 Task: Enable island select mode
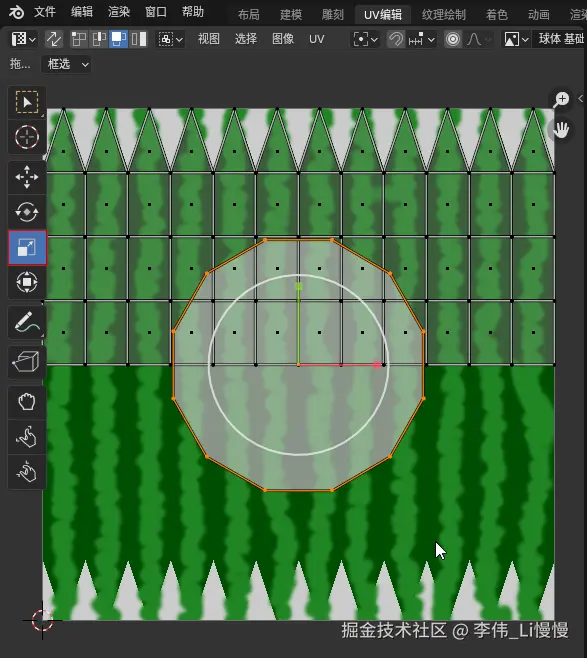click(x=138, y=39)
